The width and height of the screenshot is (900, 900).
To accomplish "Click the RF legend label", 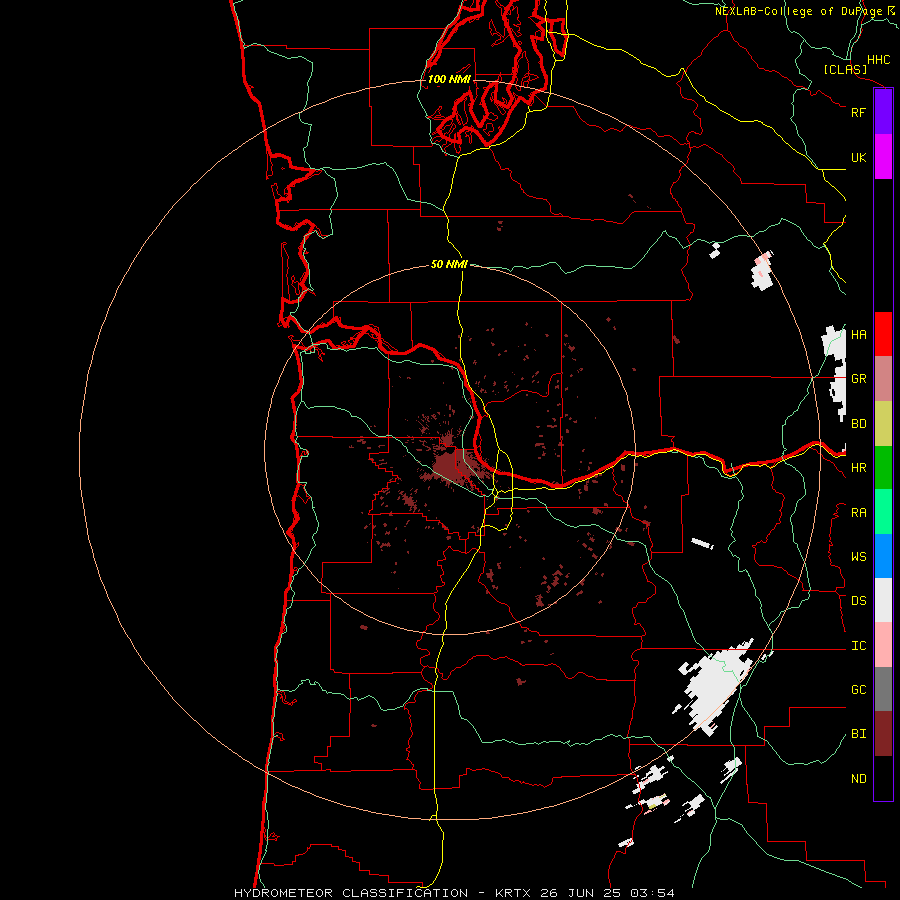I will click(x=858, y=112).
